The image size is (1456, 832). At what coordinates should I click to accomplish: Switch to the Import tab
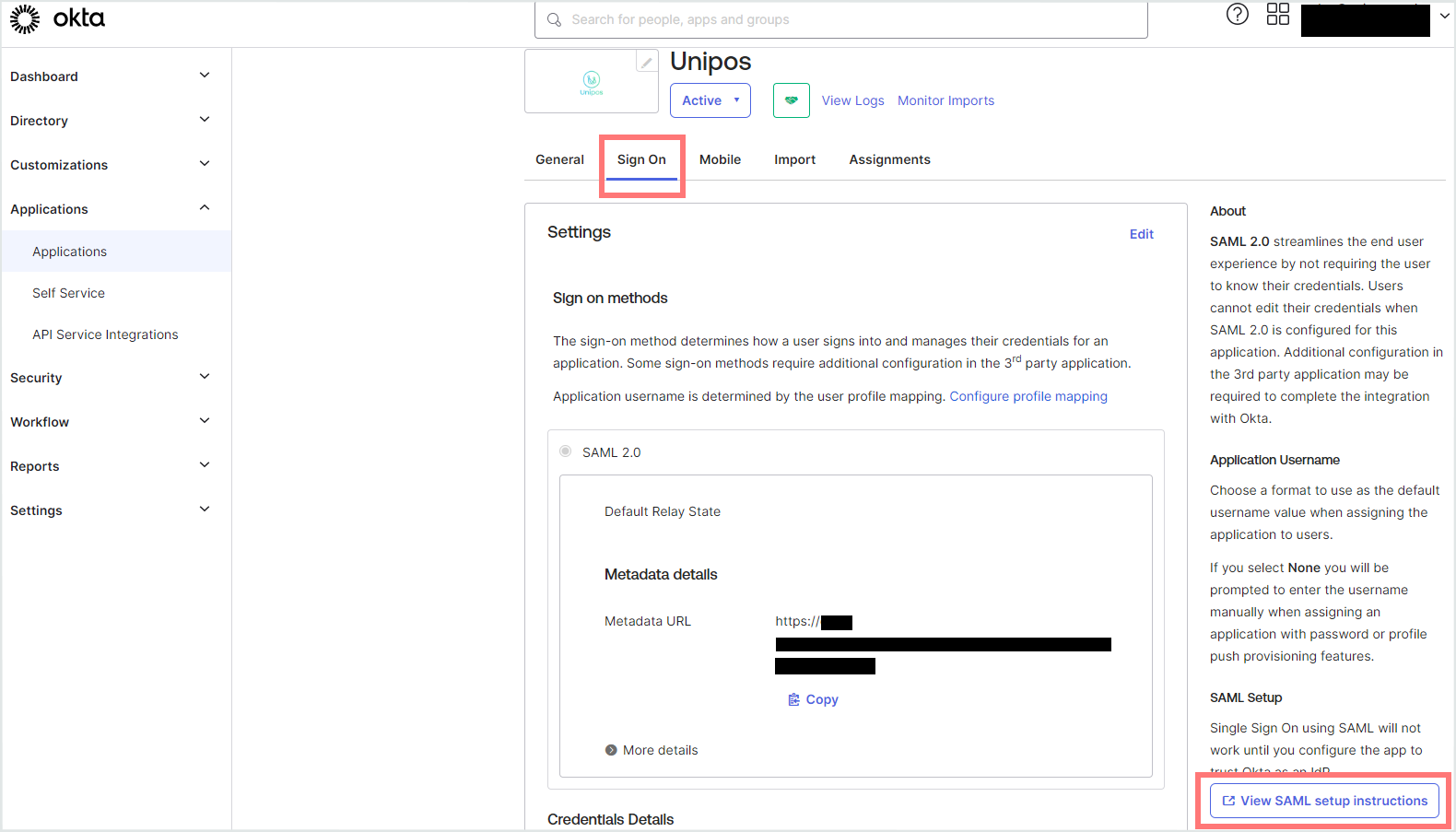(794, 159)
